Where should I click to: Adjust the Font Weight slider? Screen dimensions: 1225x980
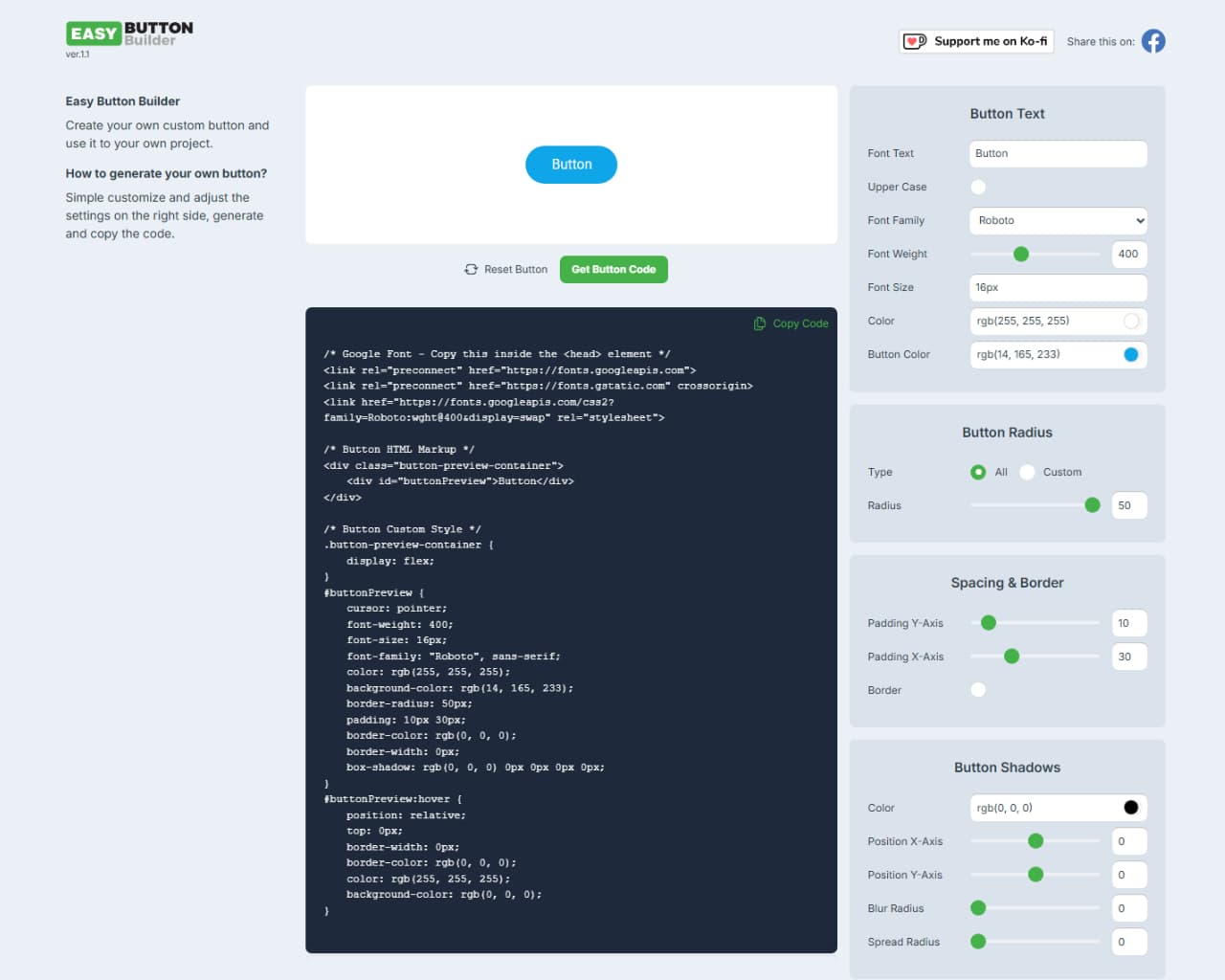[x=1021, y=254]
